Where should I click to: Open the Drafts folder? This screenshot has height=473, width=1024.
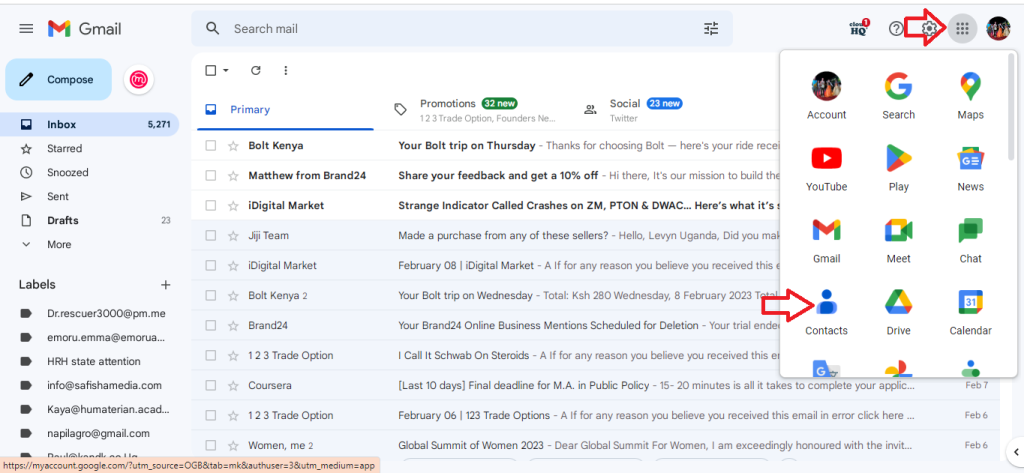[88, 220]
